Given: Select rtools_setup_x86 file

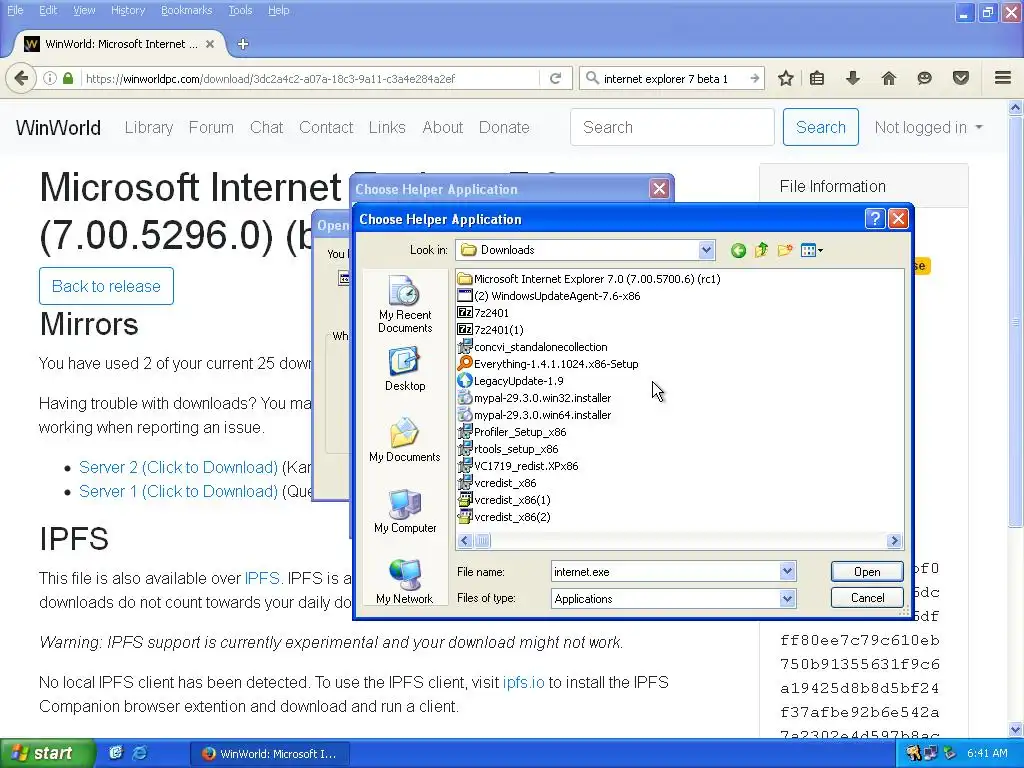Looking at the screenshot, I should coord(508,449).
